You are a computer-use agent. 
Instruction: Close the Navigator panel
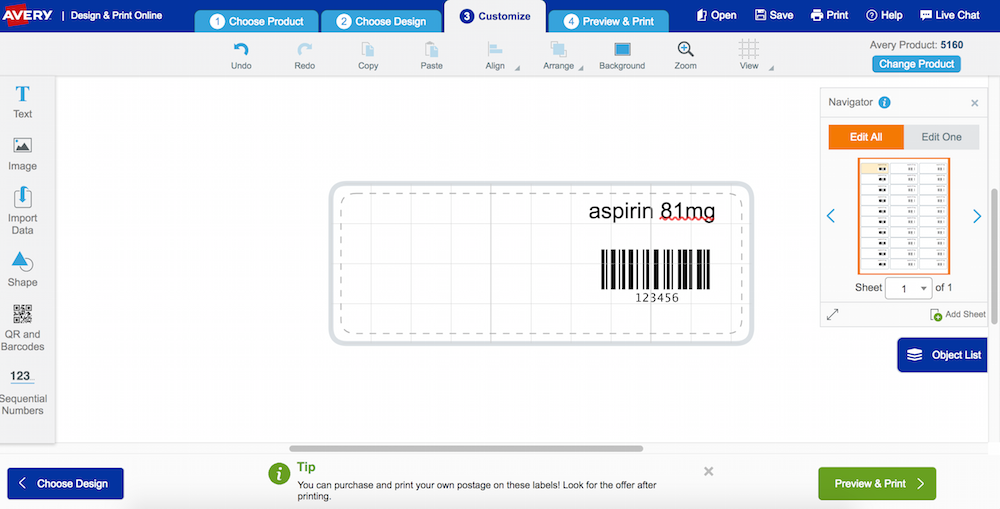point(974,103)
